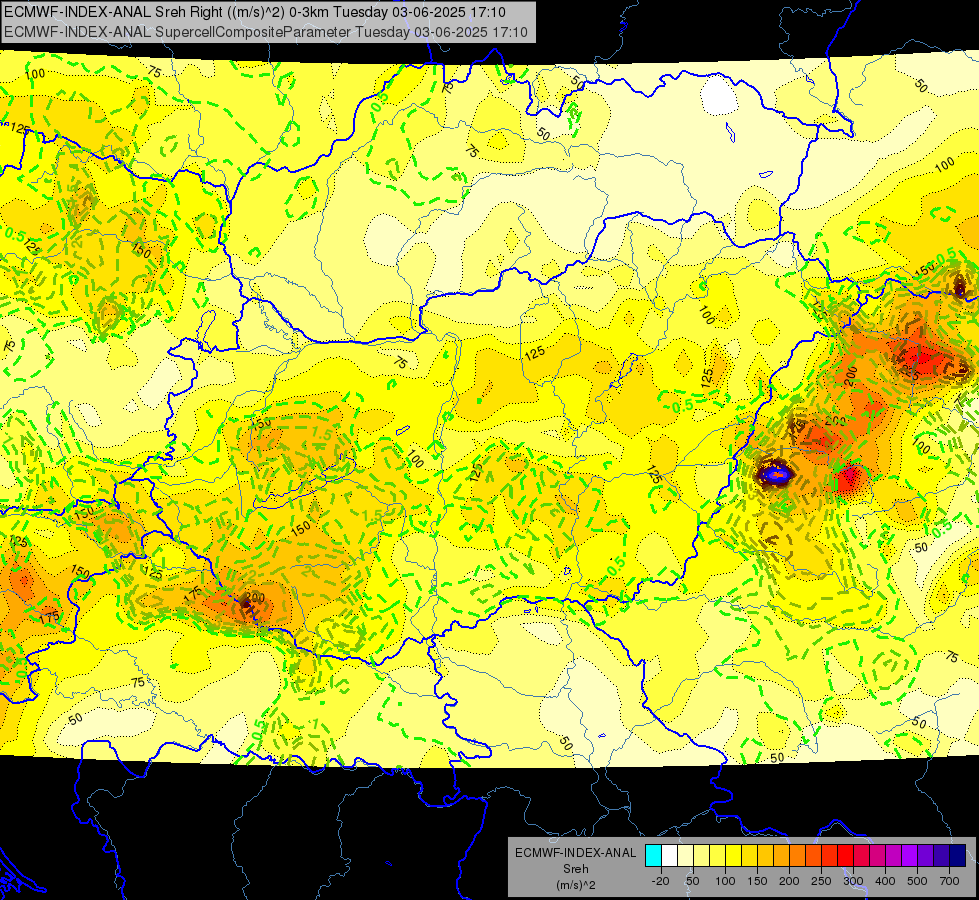Click the -20 value under the legend bar
Screen dimensions: 979x900
click(x=661, y=881)
